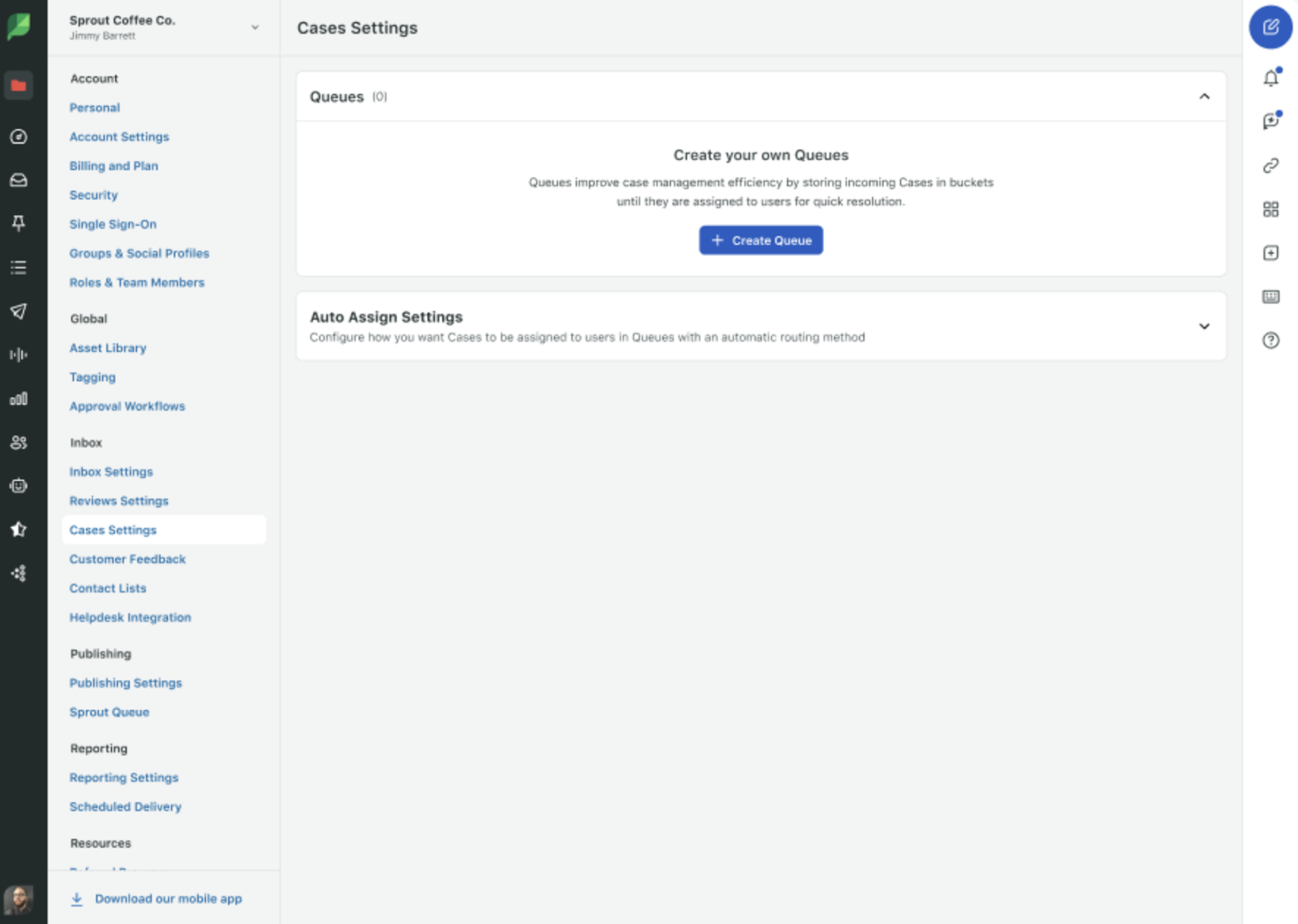Collapse the Queues section chevron
This screenshot has width=1298, height=924.
(x=1205, y=97)
